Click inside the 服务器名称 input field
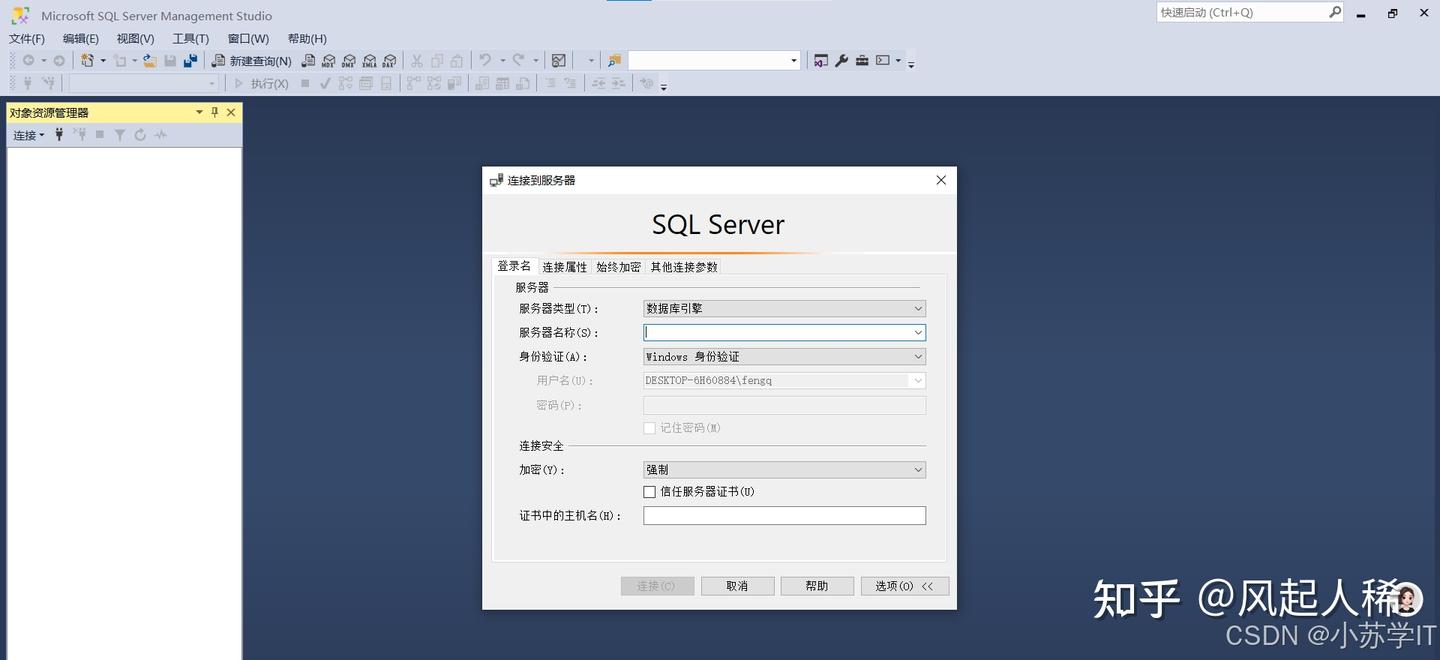The height and width of the screenshot is (660, 1440). tap(780, 332)
